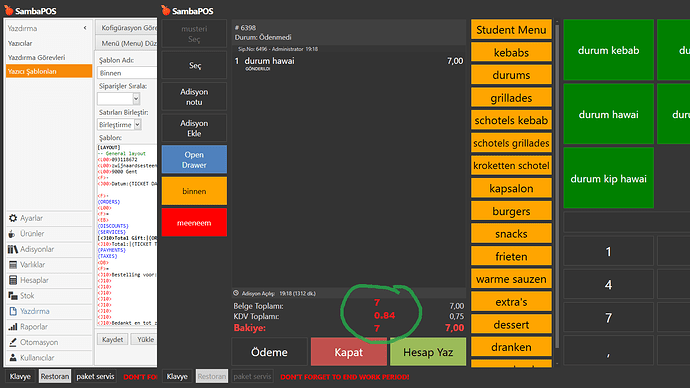
Task: Collapse the Yazdırma section arrow
Action: click(x=85, y=28)
